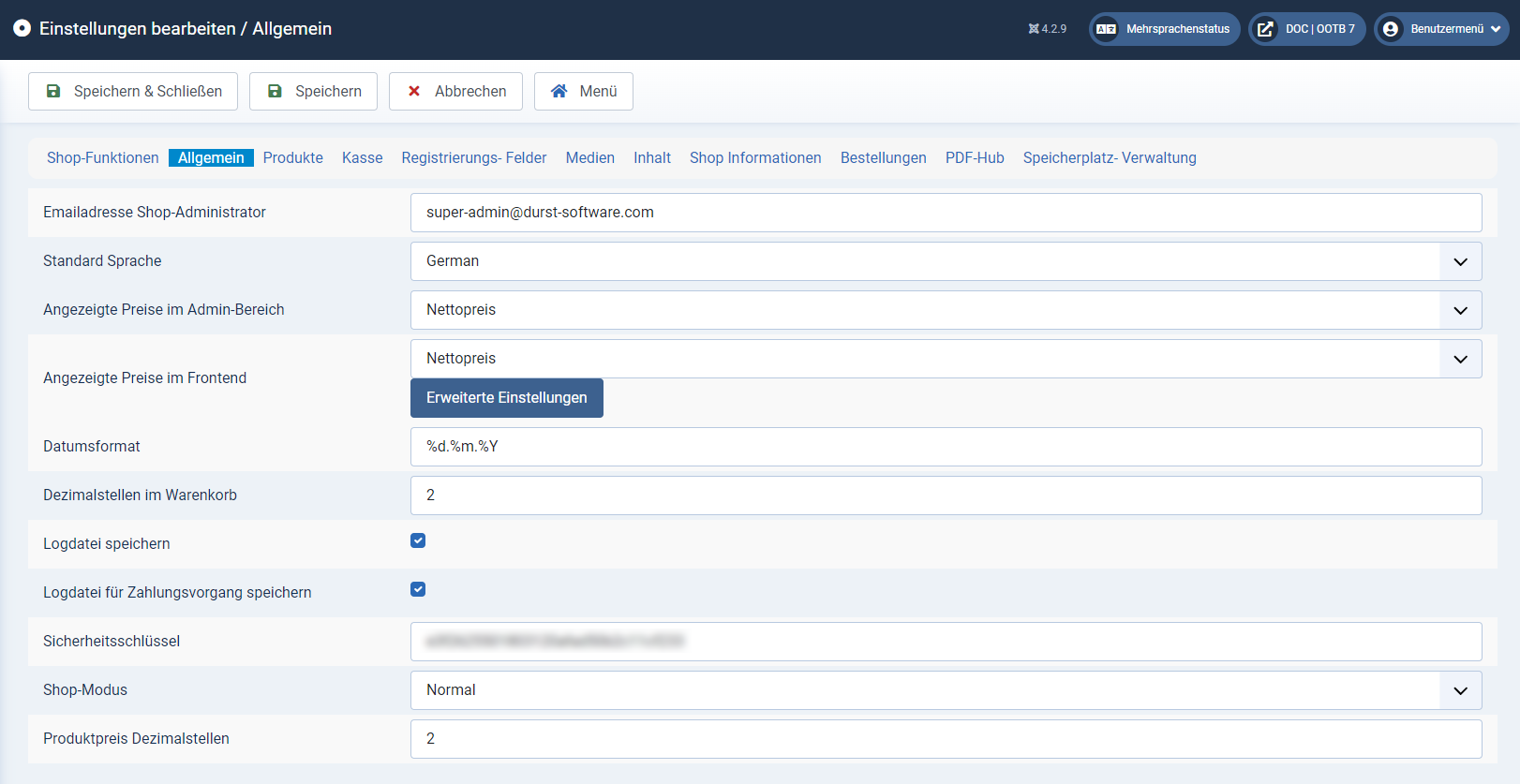Click the Mehrsprachenstatus language icon
Viewport: 1520px width, 784px height.
[x=1106, y=29]
